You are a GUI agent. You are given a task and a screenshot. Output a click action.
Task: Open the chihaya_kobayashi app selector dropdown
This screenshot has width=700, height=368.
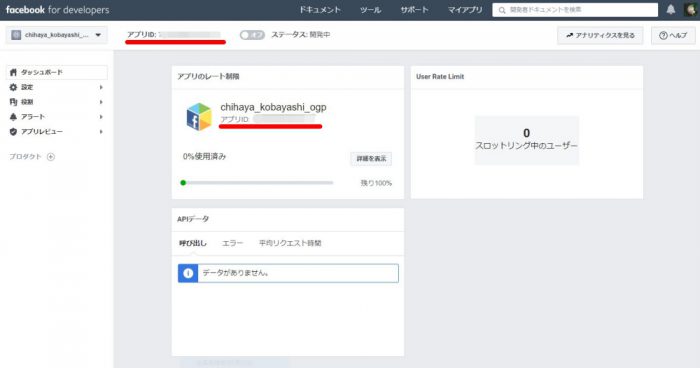[56, 35]
